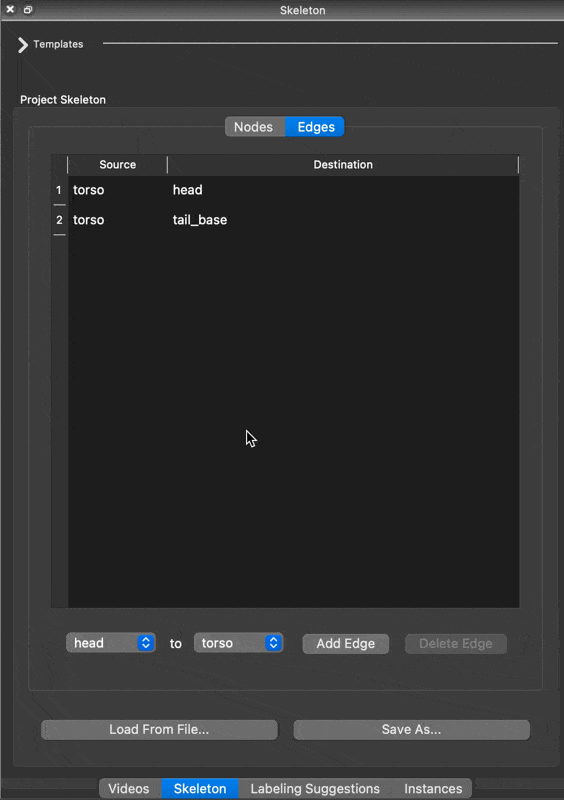564x800 pixels.
Task: Expand the Templates section chevron
Action: pos(22,45)
